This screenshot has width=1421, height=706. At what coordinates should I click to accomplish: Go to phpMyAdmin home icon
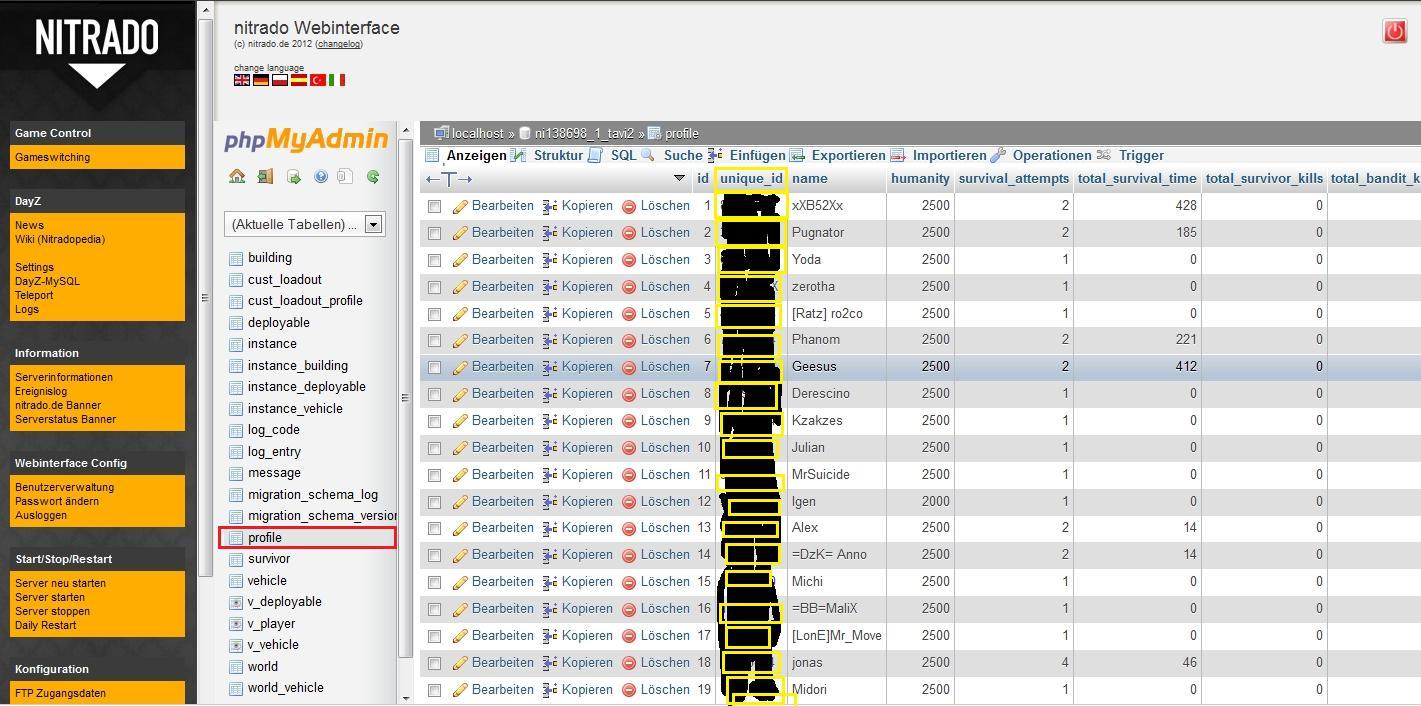pyautogui.click(x=237, y=177)
